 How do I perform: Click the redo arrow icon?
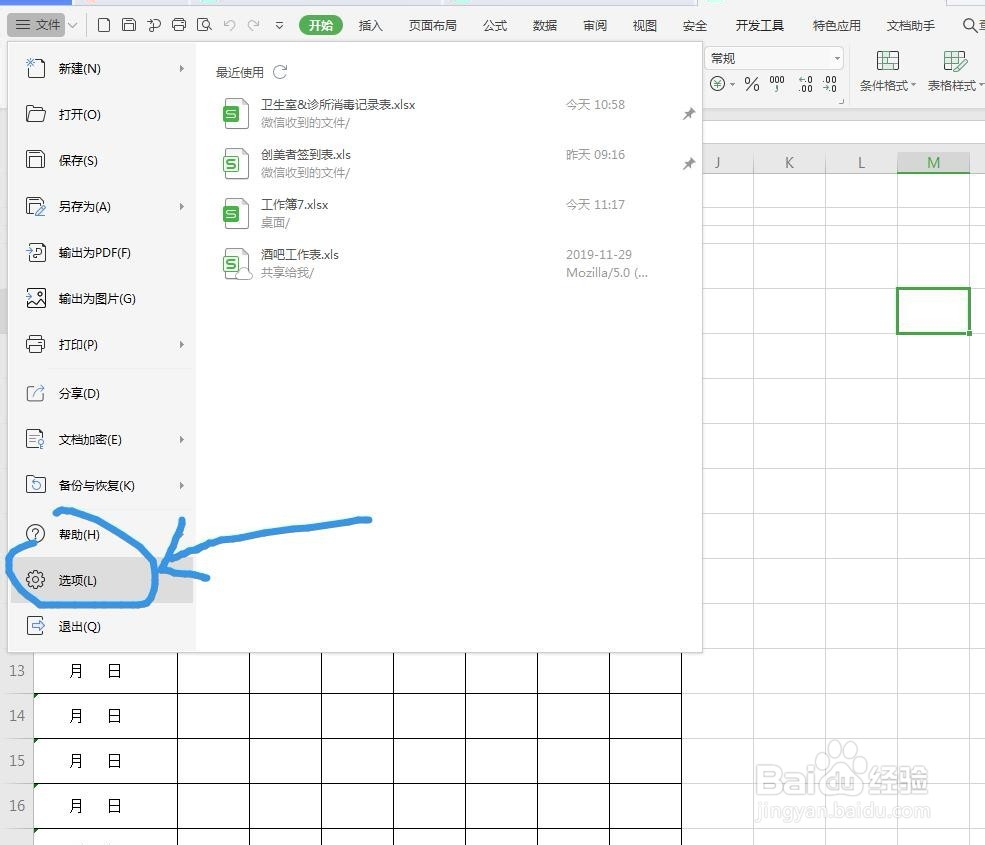click(x=254, y=25)
